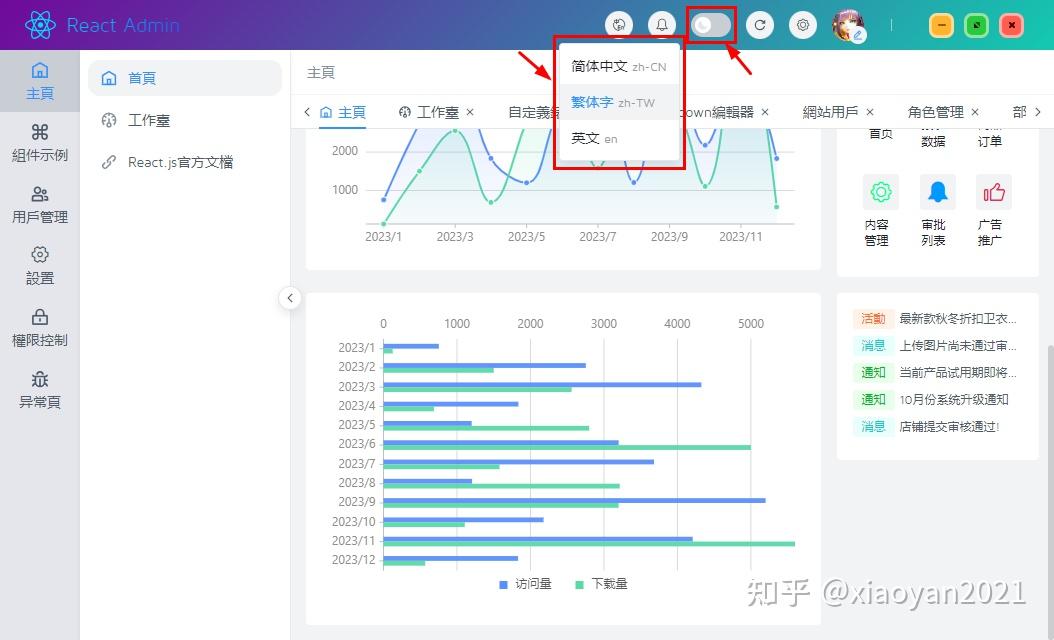This screenshot has height=640, width=1054.
Task: Select 工作臺 in the submenu
Action: tap(185, 120)
